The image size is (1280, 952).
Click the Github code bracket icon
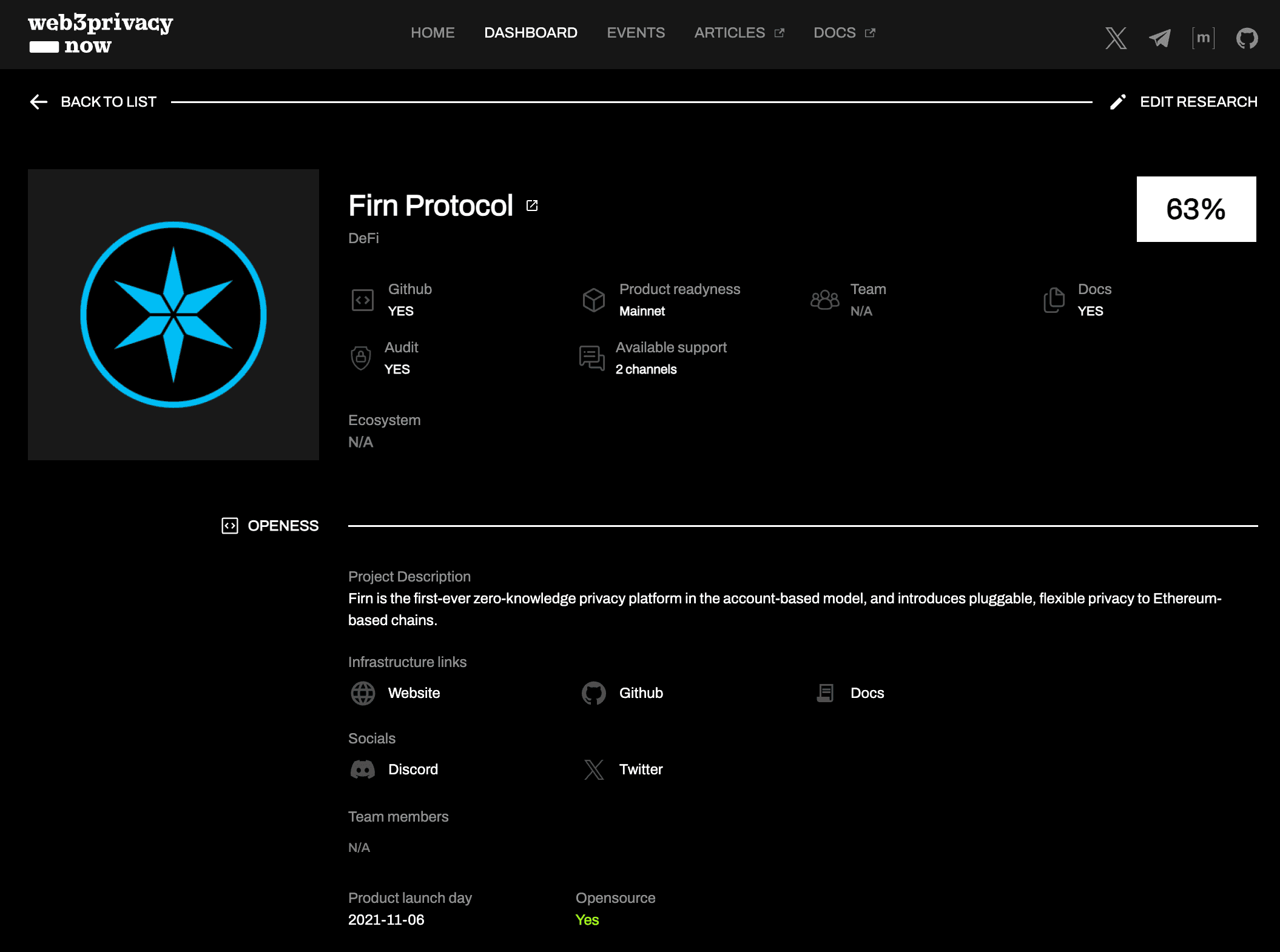pos(363,300)
